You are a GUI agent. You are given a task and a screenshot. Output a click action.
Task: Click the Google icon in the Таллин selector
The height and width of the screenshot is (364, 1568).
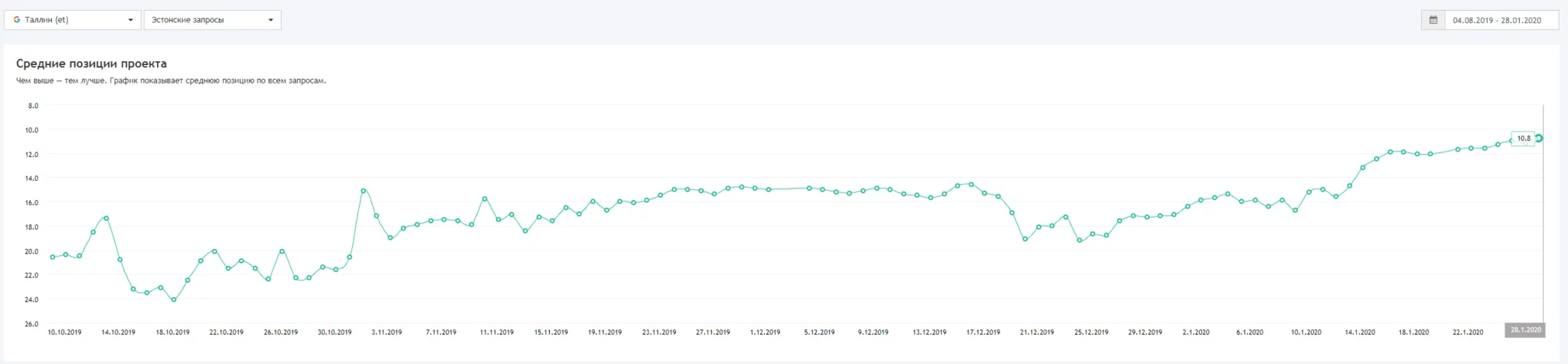[x=17, y=20]
